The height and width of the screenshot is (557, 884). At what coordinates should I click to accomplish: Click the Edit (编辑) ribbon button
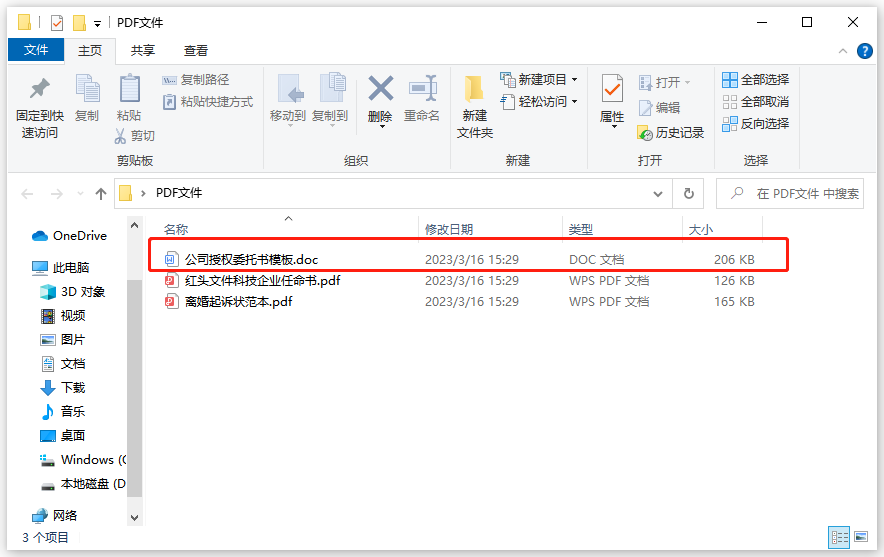coord(660,108)
